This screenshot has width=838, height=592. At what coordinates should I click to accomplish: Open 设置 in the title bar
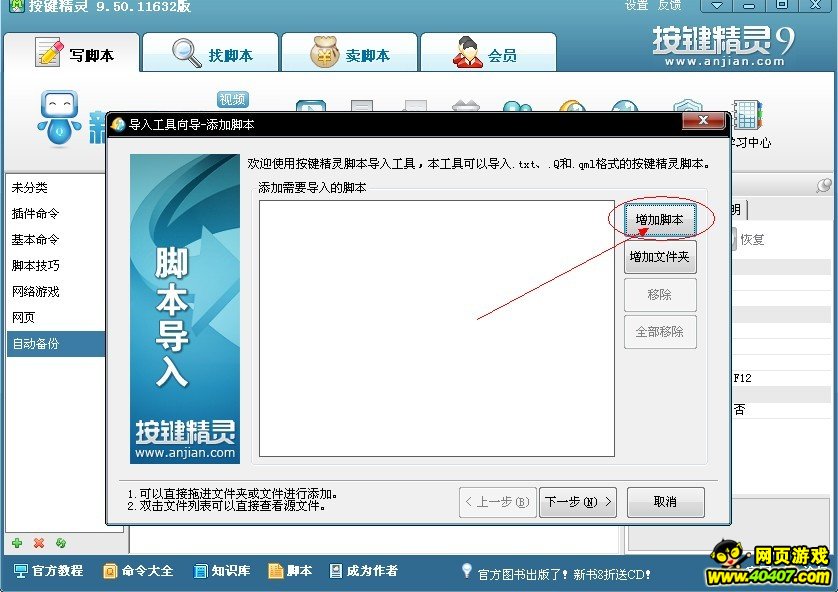[637, 5]
